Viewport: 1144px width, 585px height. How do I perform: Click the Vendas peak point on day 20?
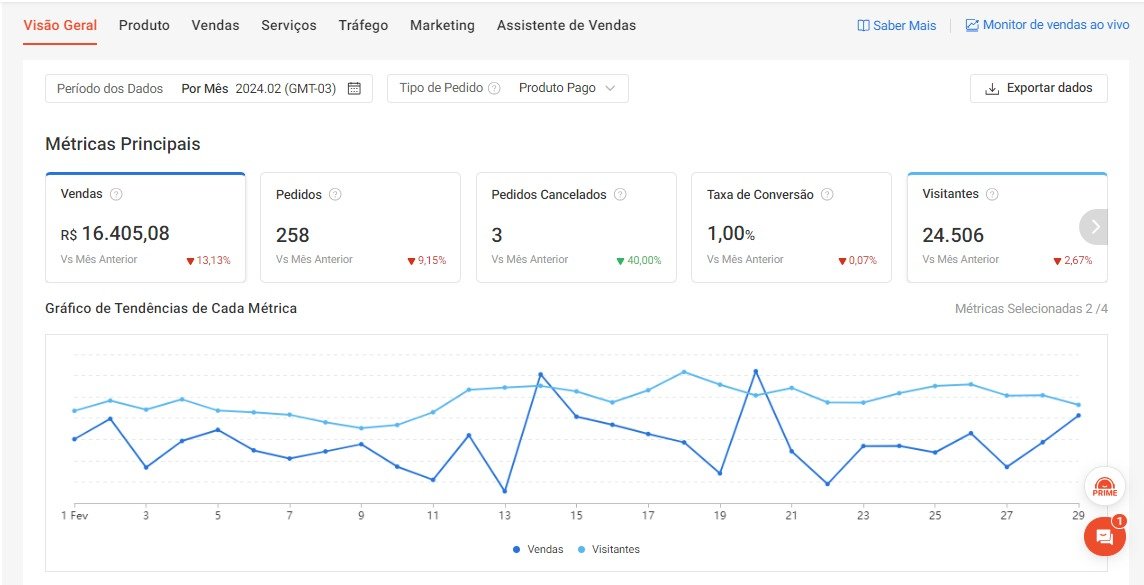tap(756, 371)
